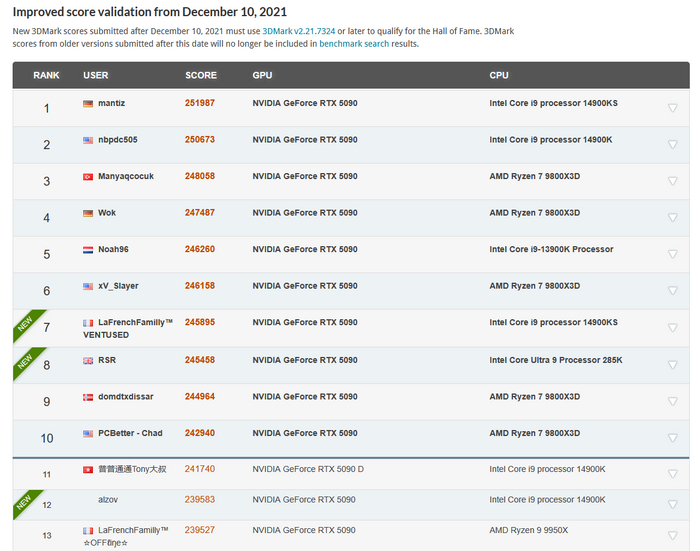Expand details for rank 7 row
The image size is (700, 551).
(672, 328)
